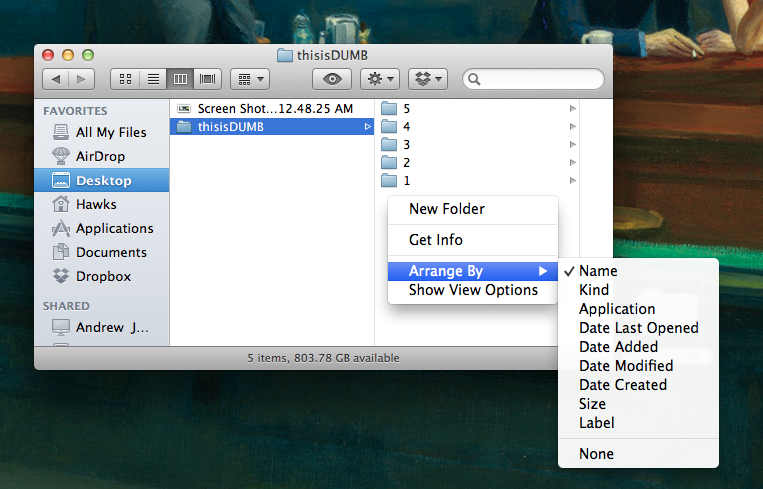Arrange items by Label
Screen dimensions: 763x489
[638, 422]
